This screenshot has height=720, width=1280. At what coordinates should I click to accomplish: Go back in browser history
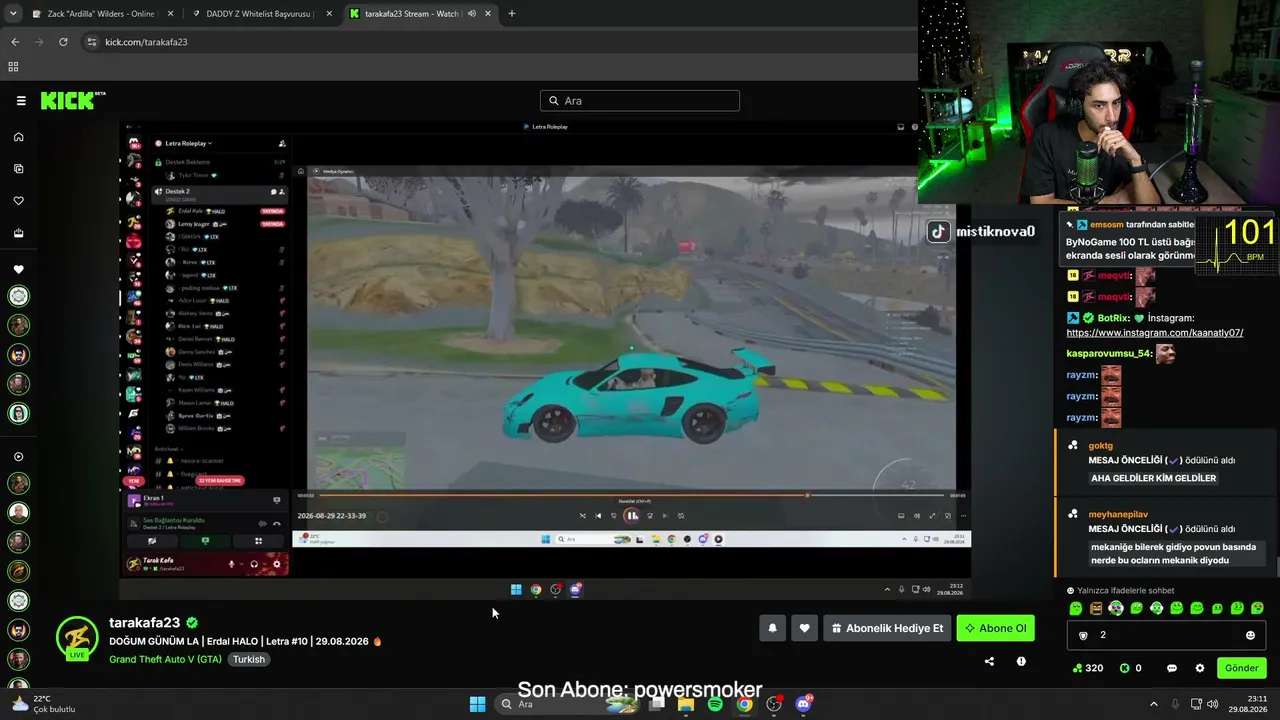(x=15, y=42)
